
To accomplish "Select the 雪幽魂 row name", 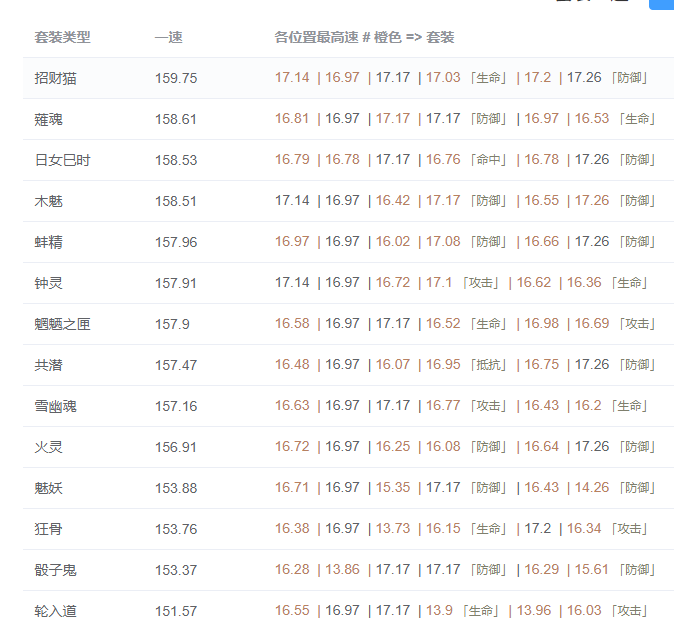I will (x=55, y=406).
